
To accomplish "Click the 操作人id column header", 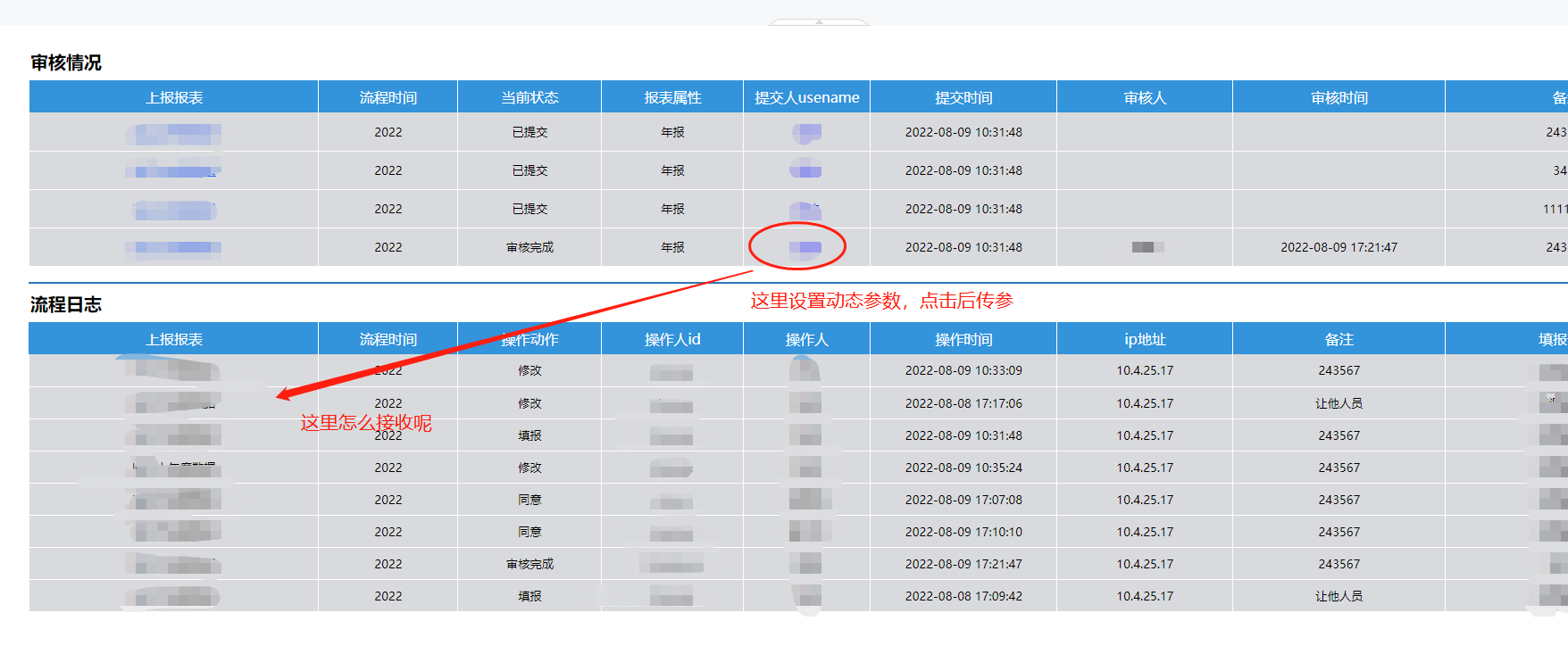I will tap(672, 339).
